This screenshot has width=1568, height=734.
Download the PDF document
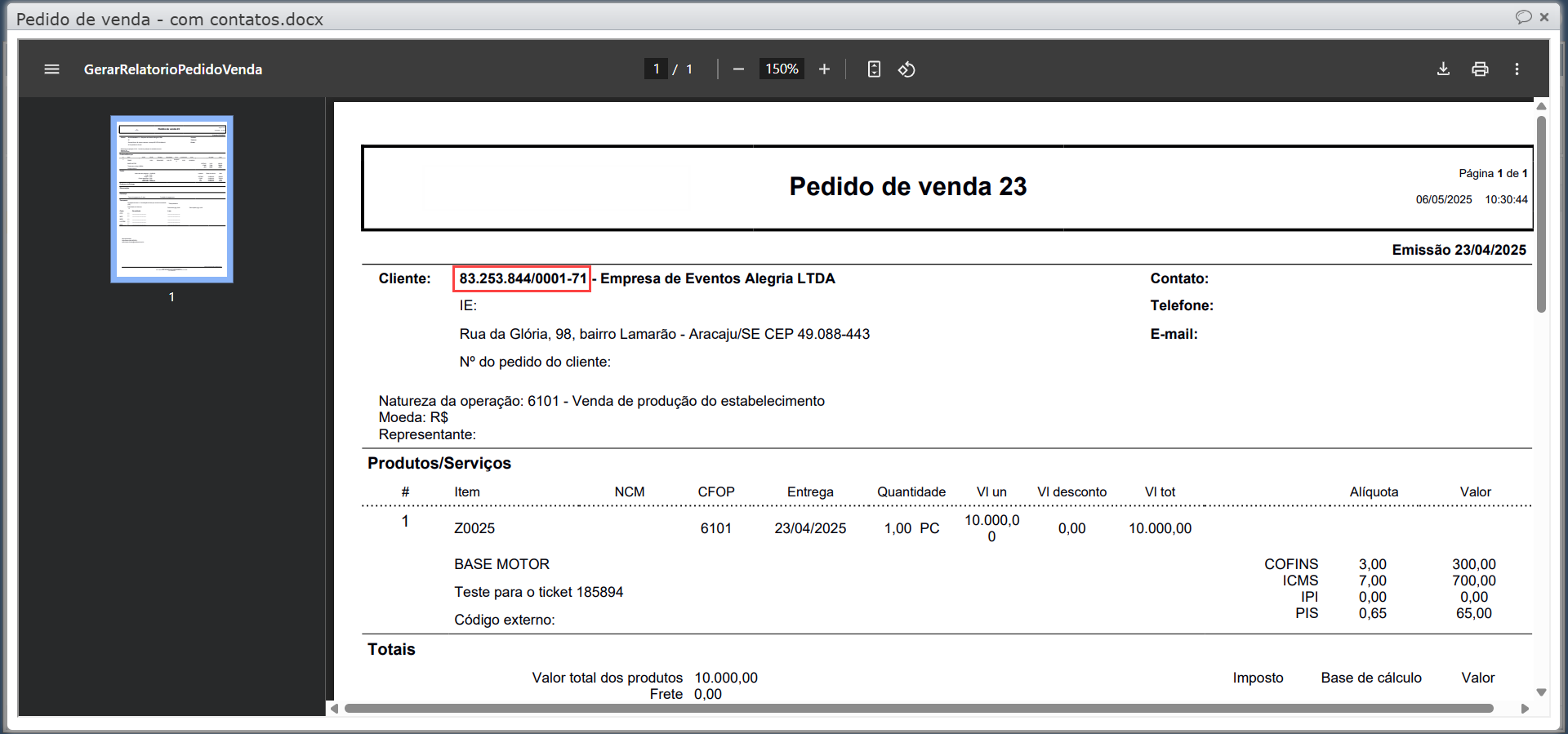pos(1443,69)
